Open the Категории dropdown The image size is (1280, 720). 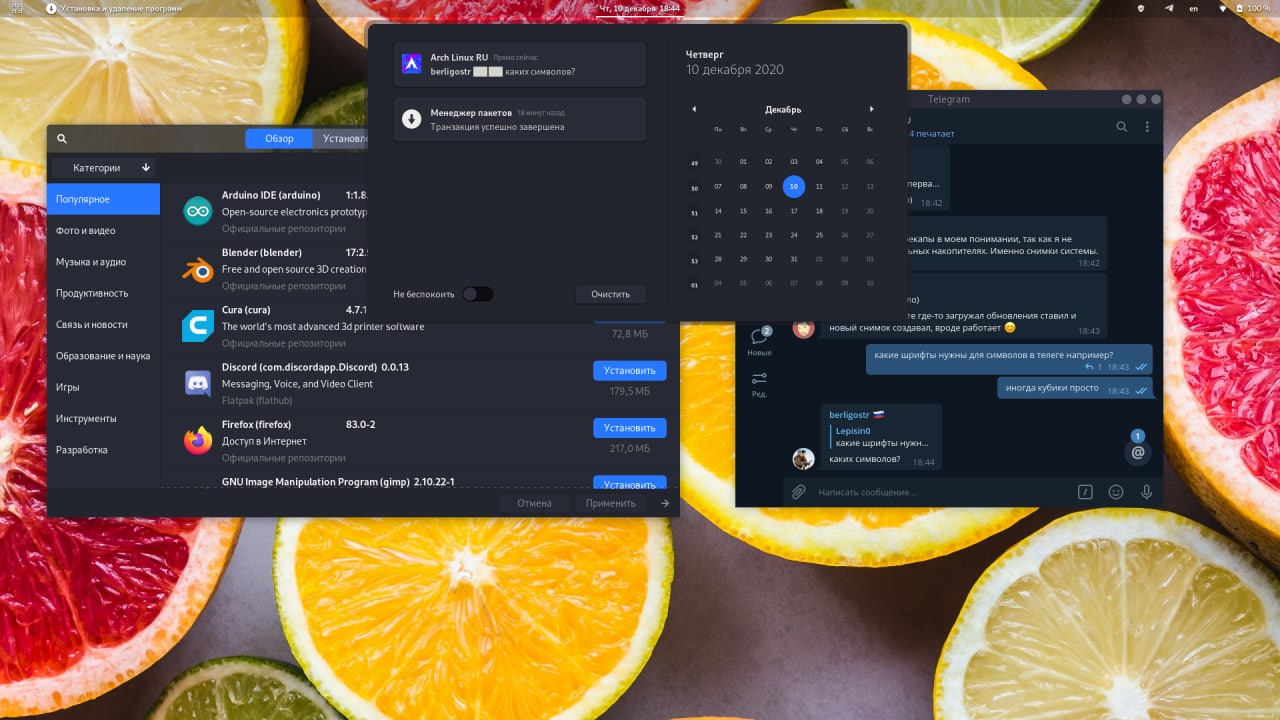(x=104, y=168)
